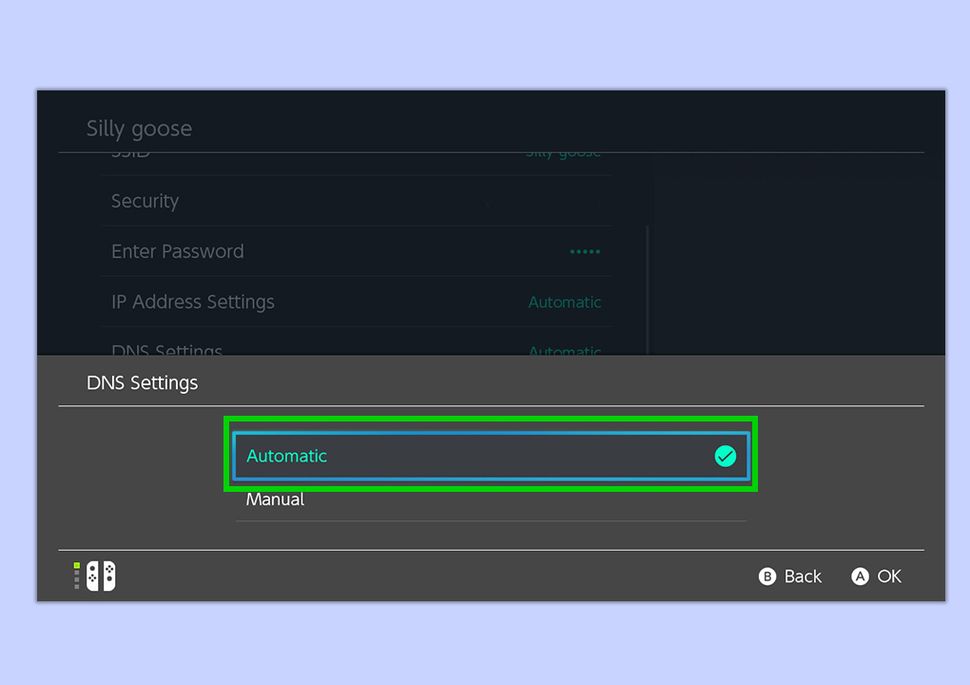970x685 pixels.
Task: Click the B Back button icon
Action: (x=767, y=576)
